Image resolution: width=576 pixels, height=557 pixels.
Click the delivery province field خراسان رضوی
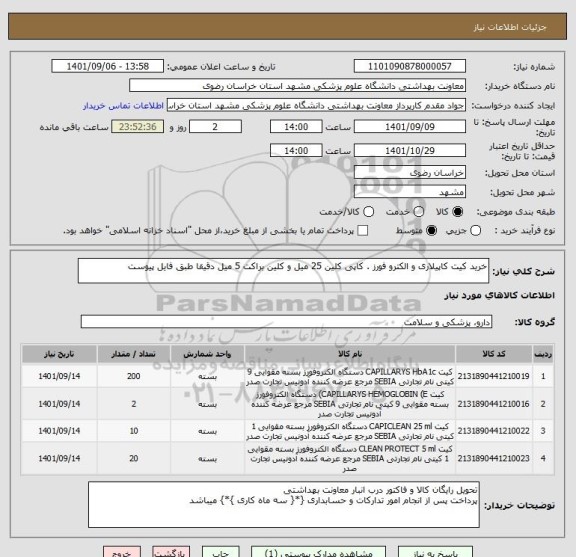click(410, 173)
